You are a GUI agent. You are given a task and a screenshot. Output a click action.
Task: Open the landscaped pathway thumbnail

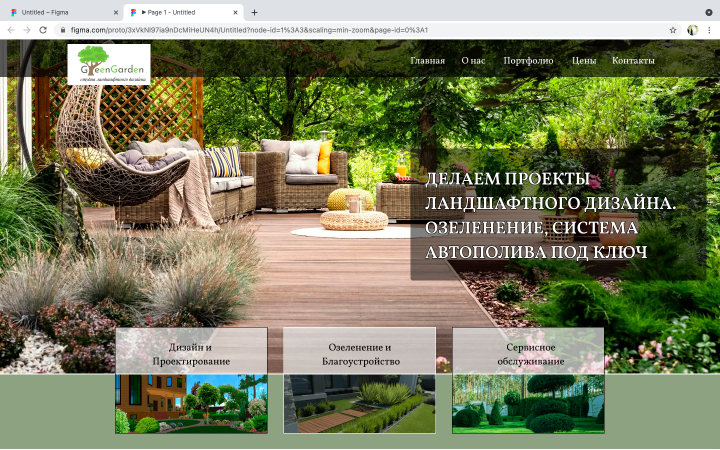pyautogui.click(x=359, y=404)
